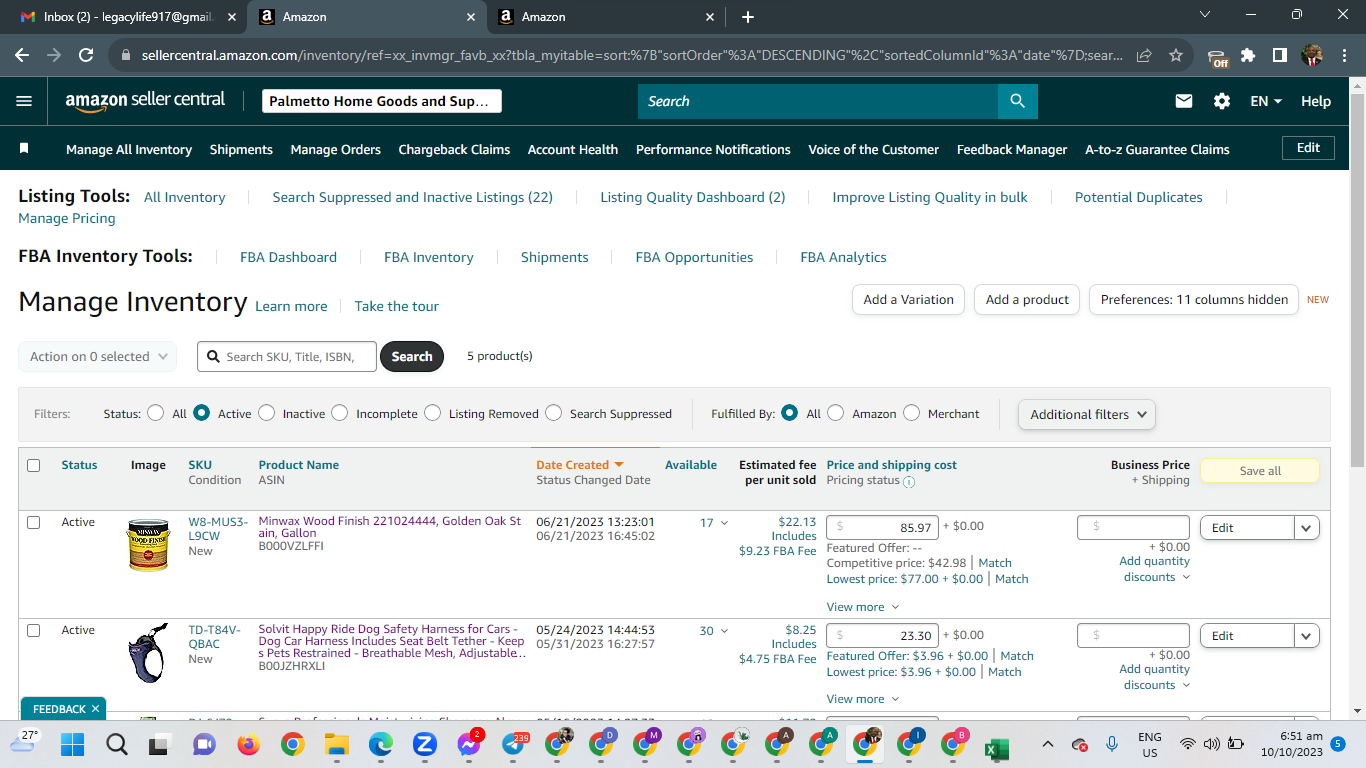The height and width of the screenshot is (768, 1366).
Task: Click the Minwax product thumbnail
Action: coord(149,545)
